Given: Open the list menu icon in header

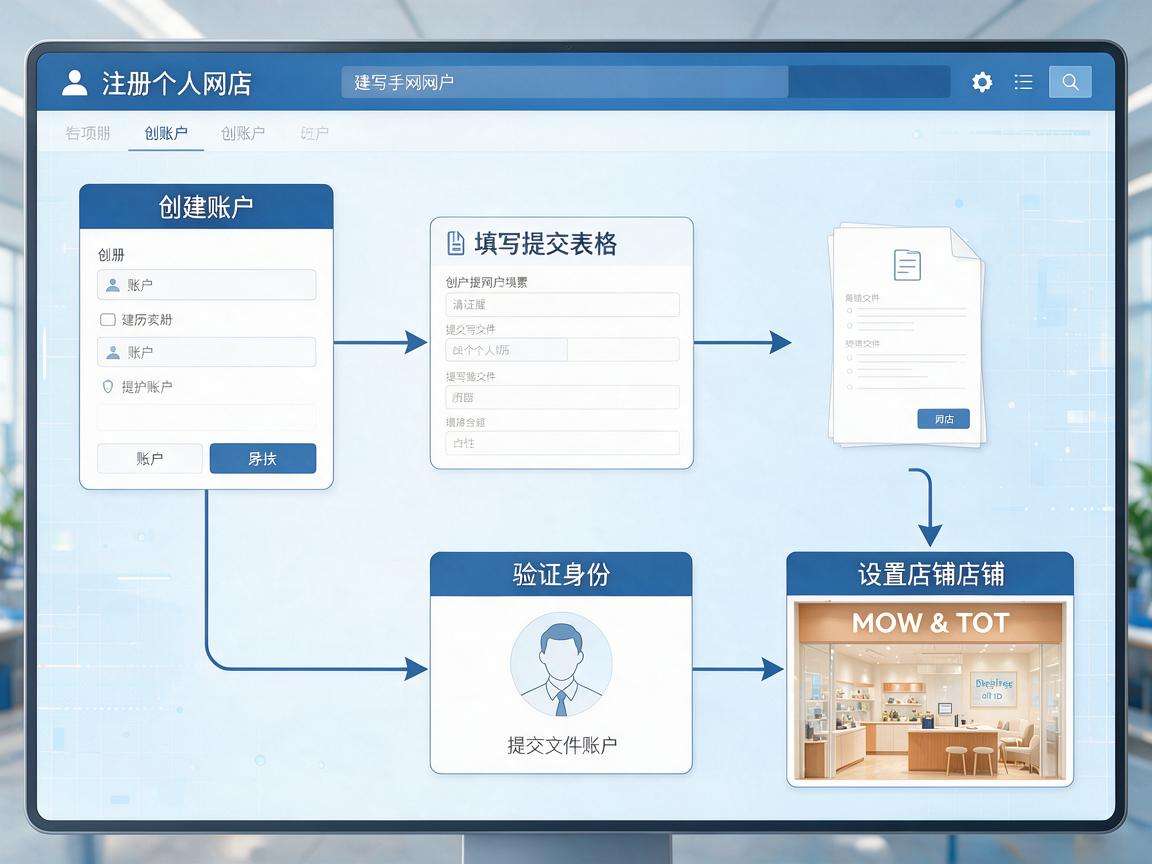Looking at the screenshot, I should 1023,82.
